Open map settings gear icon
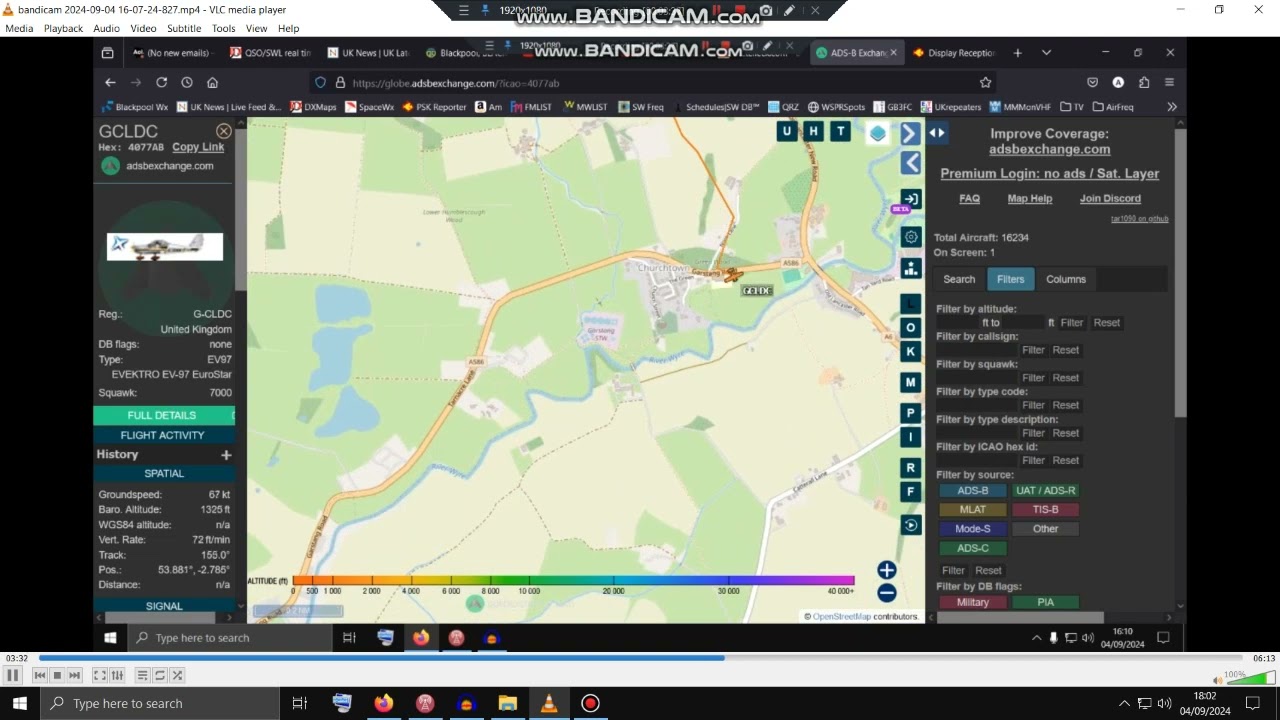 (x=911, y=237)
